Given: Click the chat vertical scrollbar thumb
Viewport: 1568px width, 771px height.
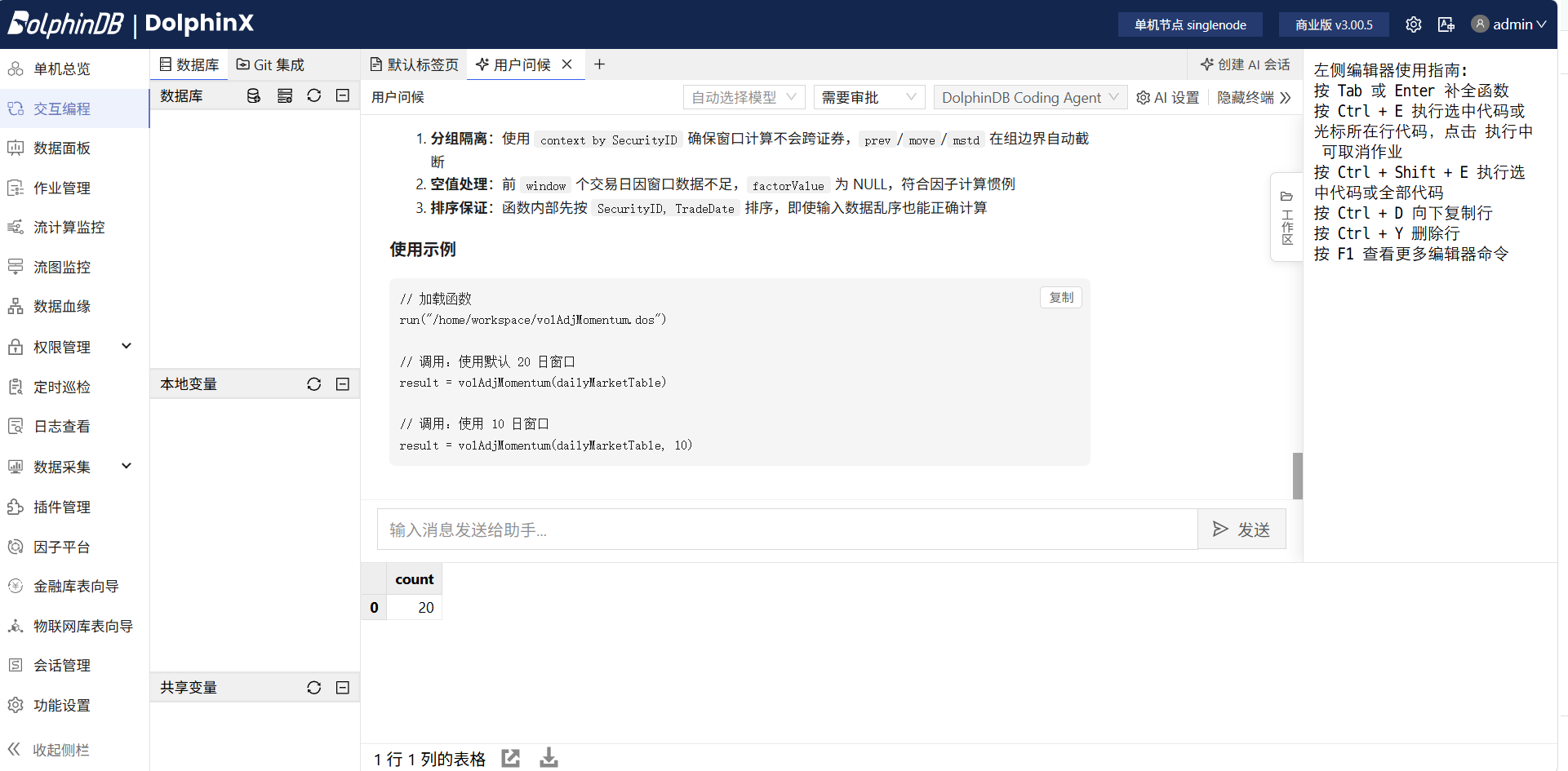Looking at the screenshot, I should [1298, 476].
